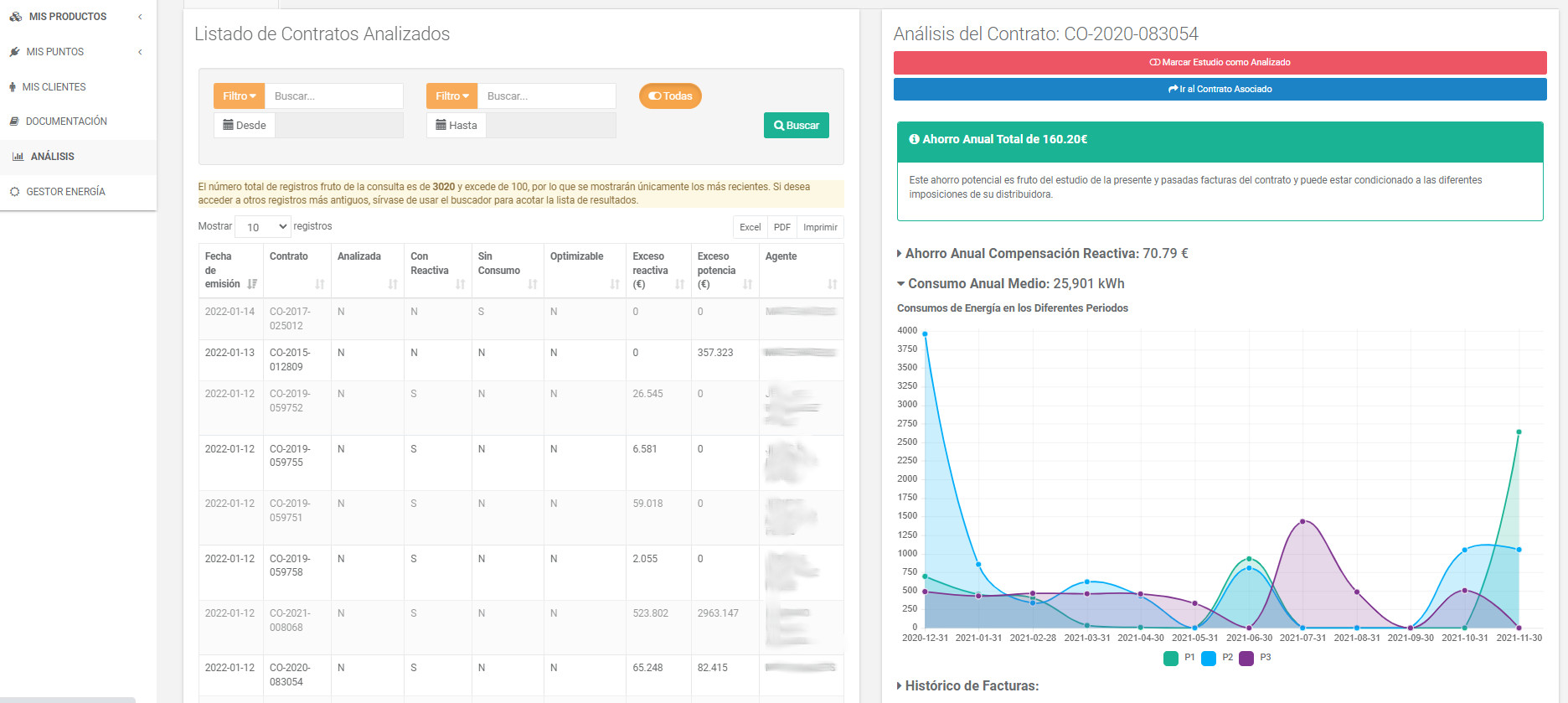Click the Hasta date input field
The height and width of the screenshot is (703, 1568).
(x=551, y=125)
